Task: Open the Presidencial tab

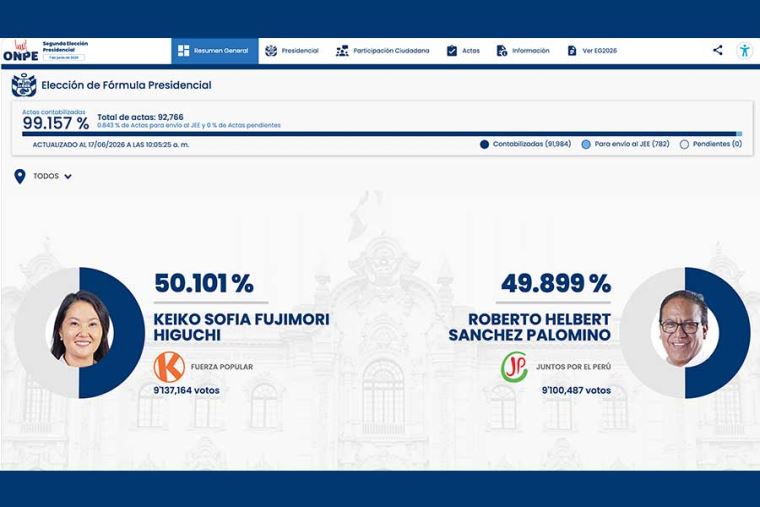Action: click(x=292, y=50)
